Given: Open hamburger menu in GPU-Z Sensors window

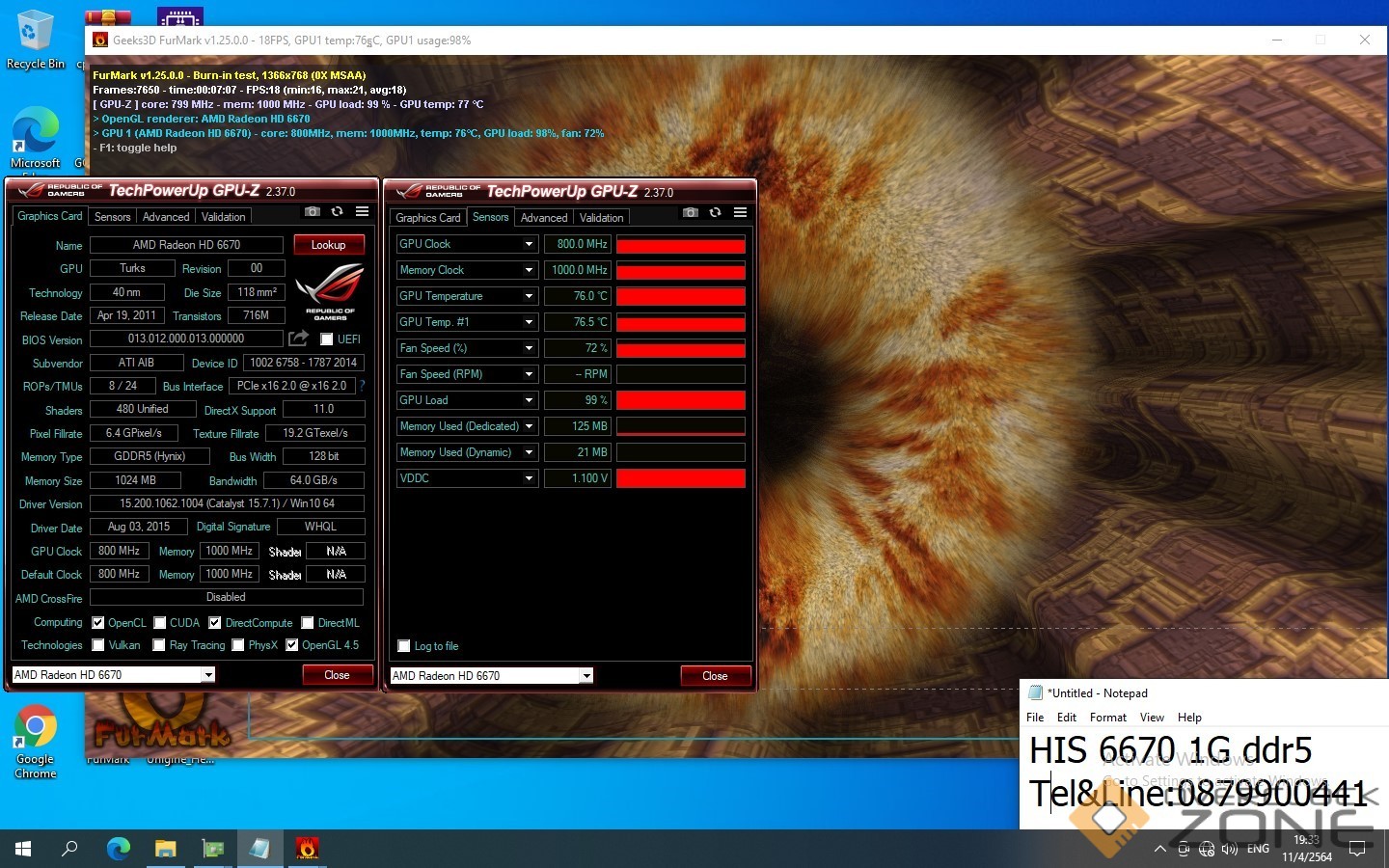Looking at the screenshot, I should click(x=740, y=212).
